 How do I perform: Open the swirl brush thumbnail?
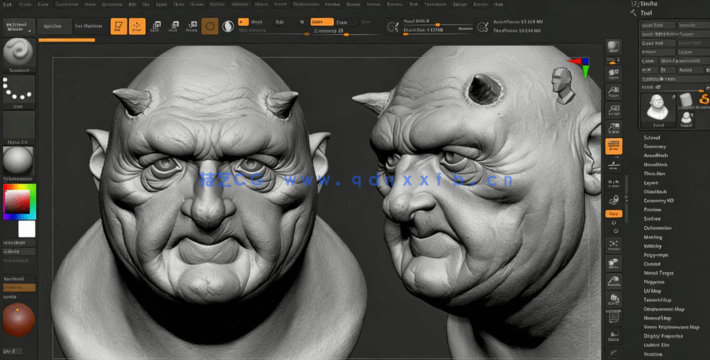(x=19, y=52)
